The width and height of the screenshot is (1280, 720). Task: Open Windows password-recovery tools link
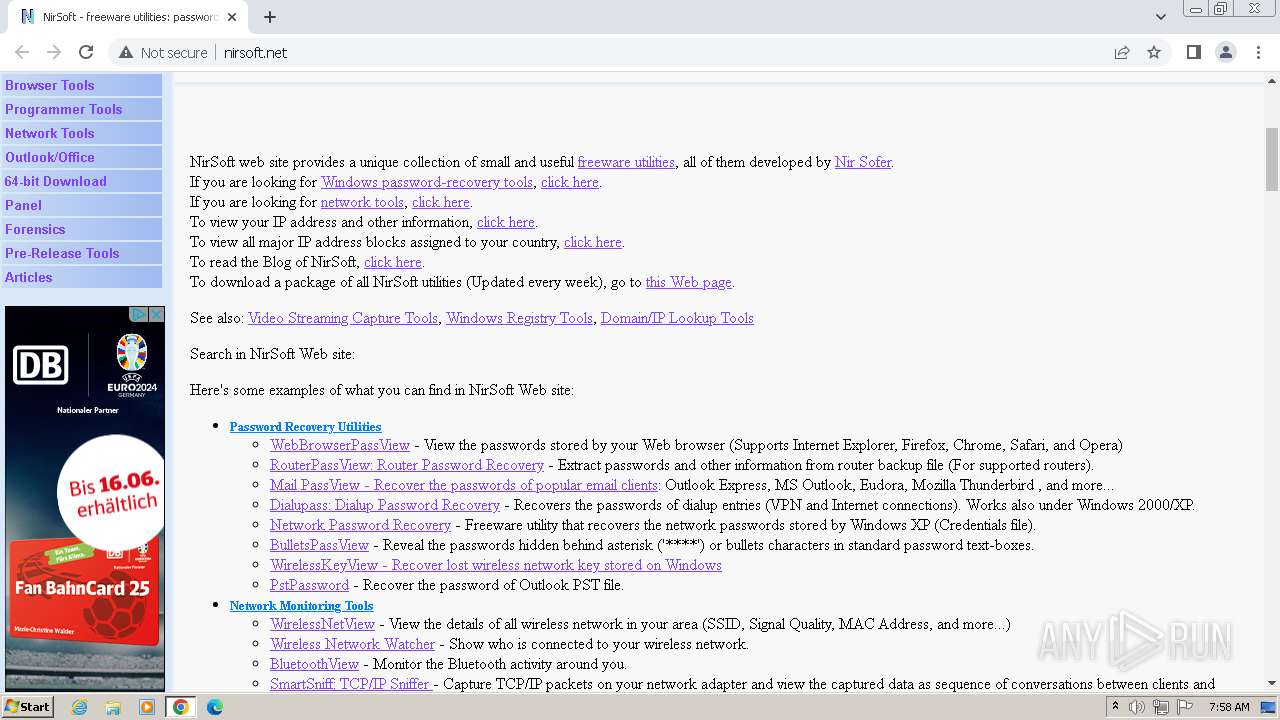click(x=427, y=182)
